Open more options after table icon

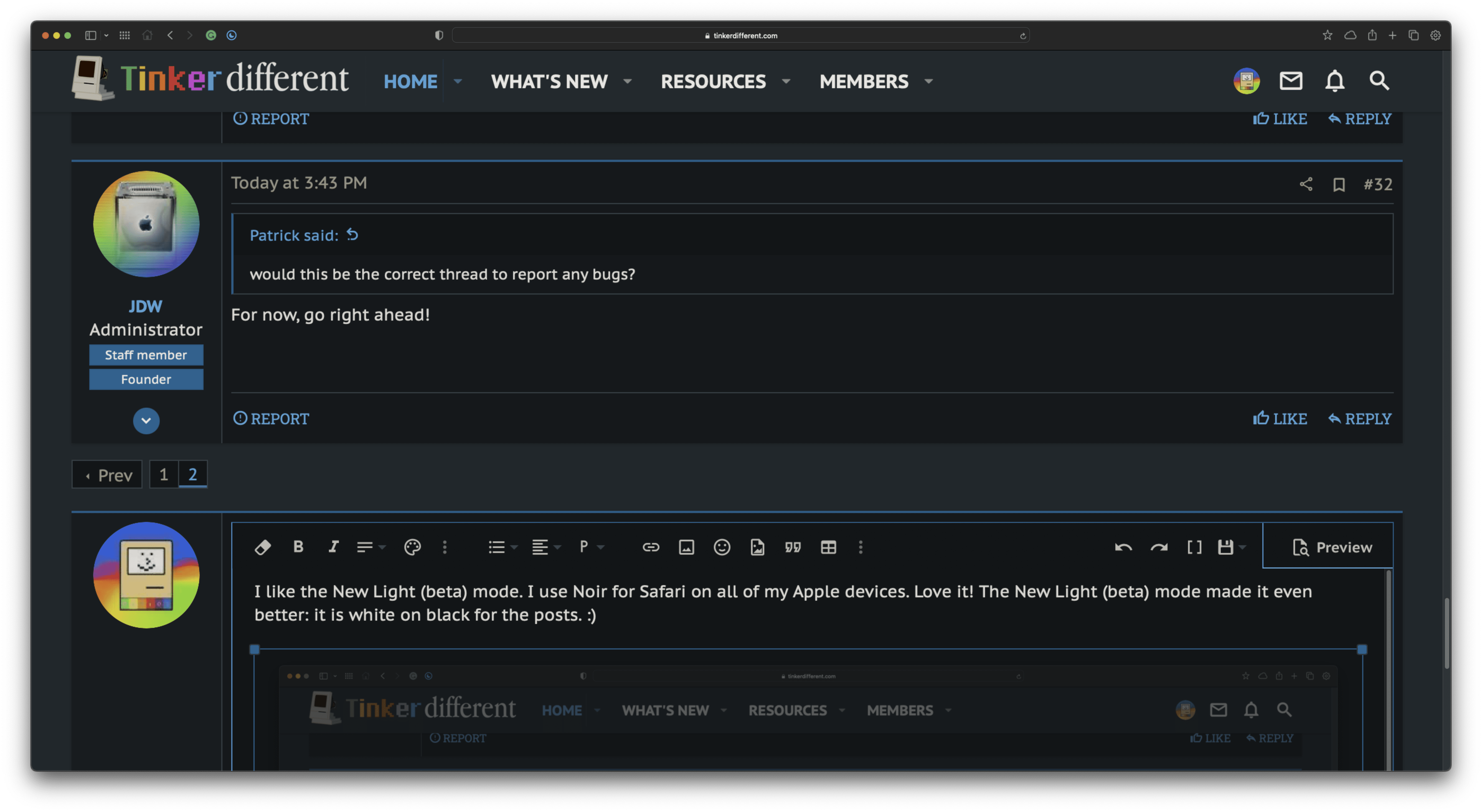(861, 547)
